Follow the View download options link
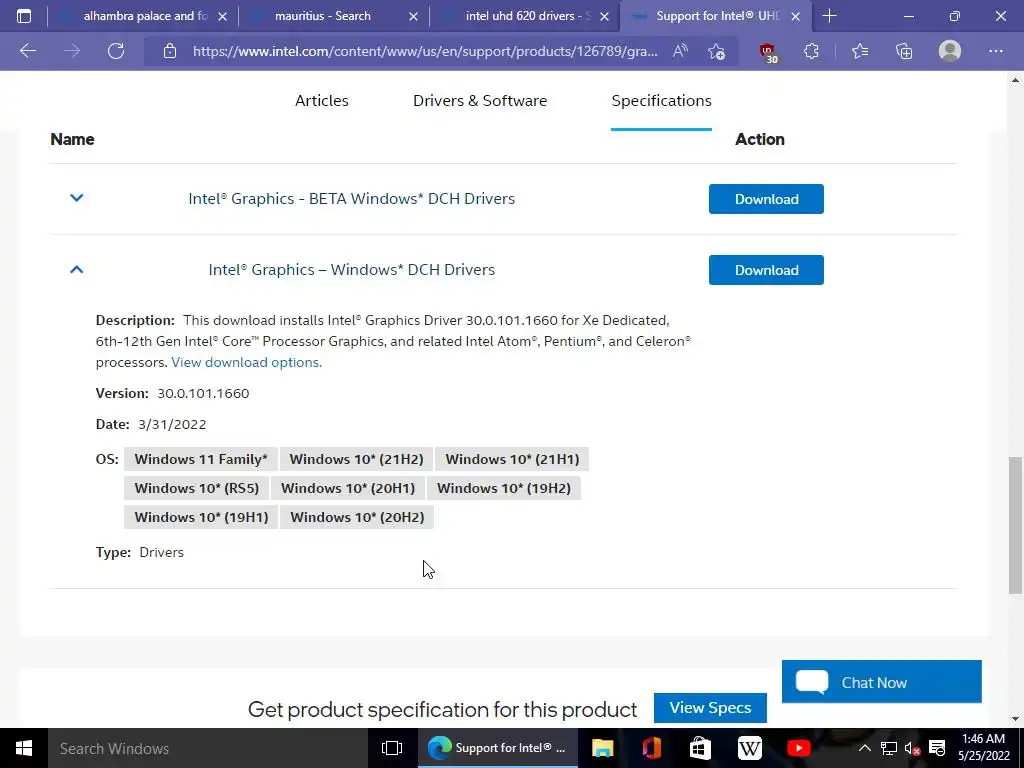 tap(246, 362)
